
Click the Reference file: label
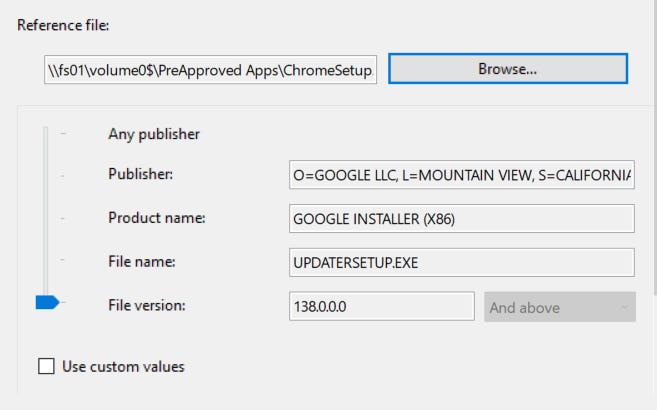pos(63,25)
